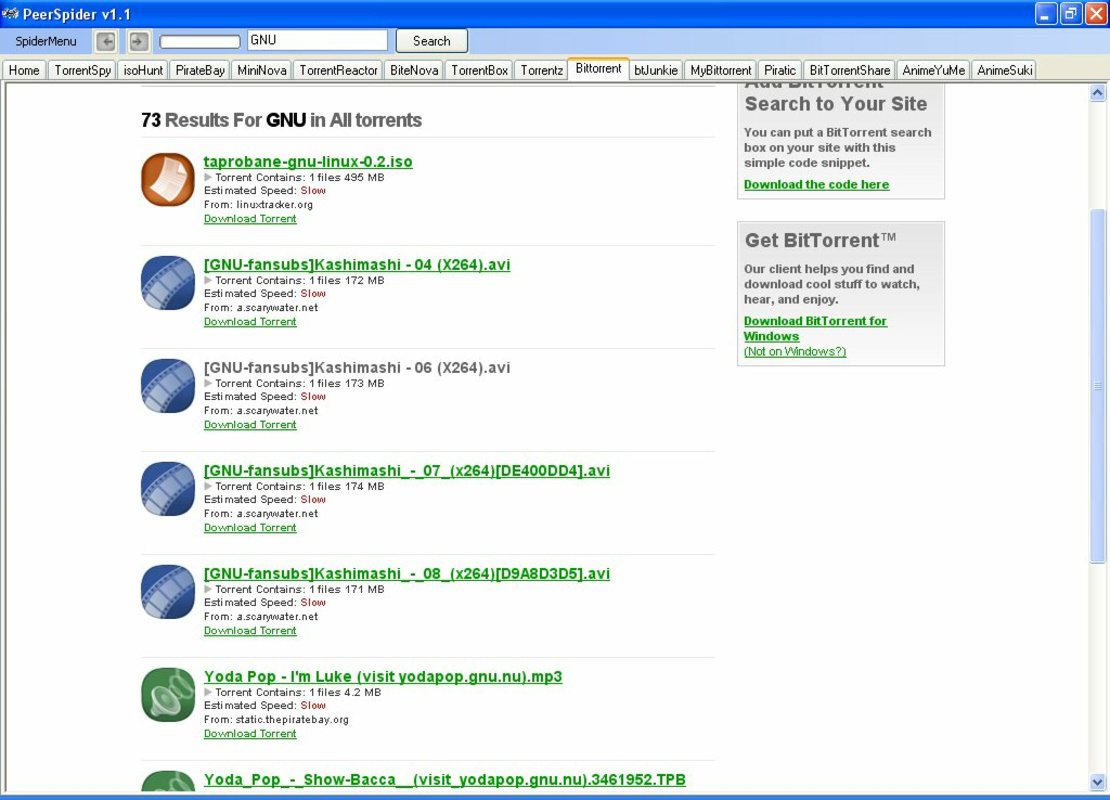Click the '73 Results For GNU' heading text

click(281, 120)
